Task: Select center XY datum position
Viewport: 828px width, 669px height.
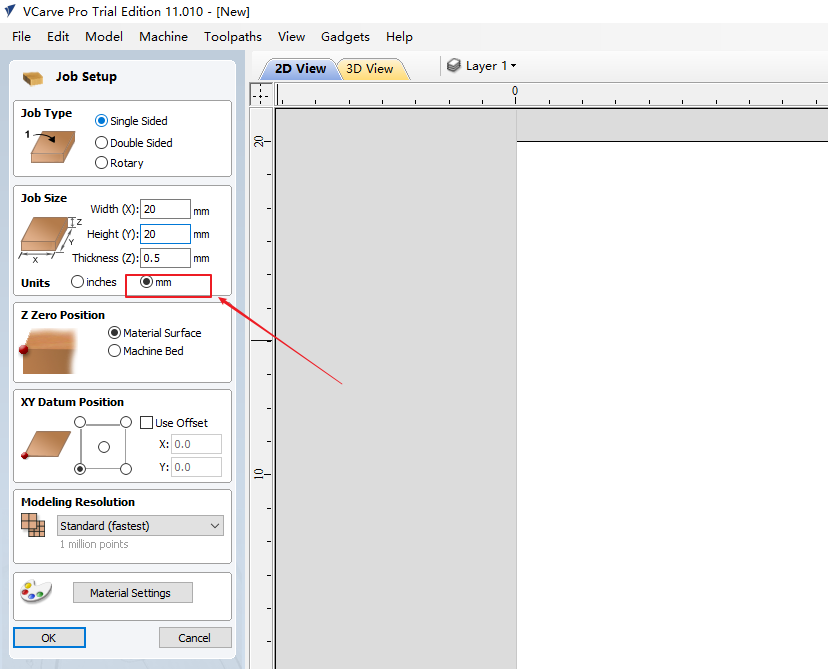Action: [x=104, y=447]
